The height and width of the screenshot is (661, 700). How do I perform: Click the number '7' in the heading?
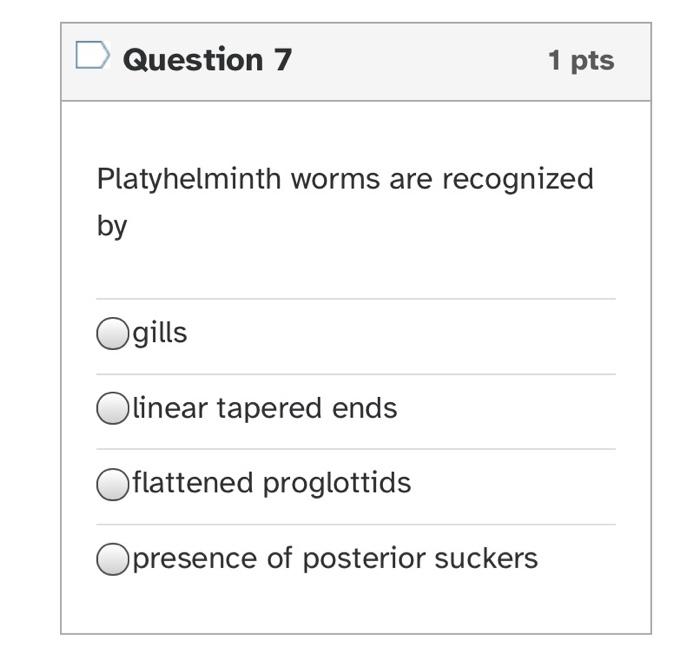coord(282,59)
